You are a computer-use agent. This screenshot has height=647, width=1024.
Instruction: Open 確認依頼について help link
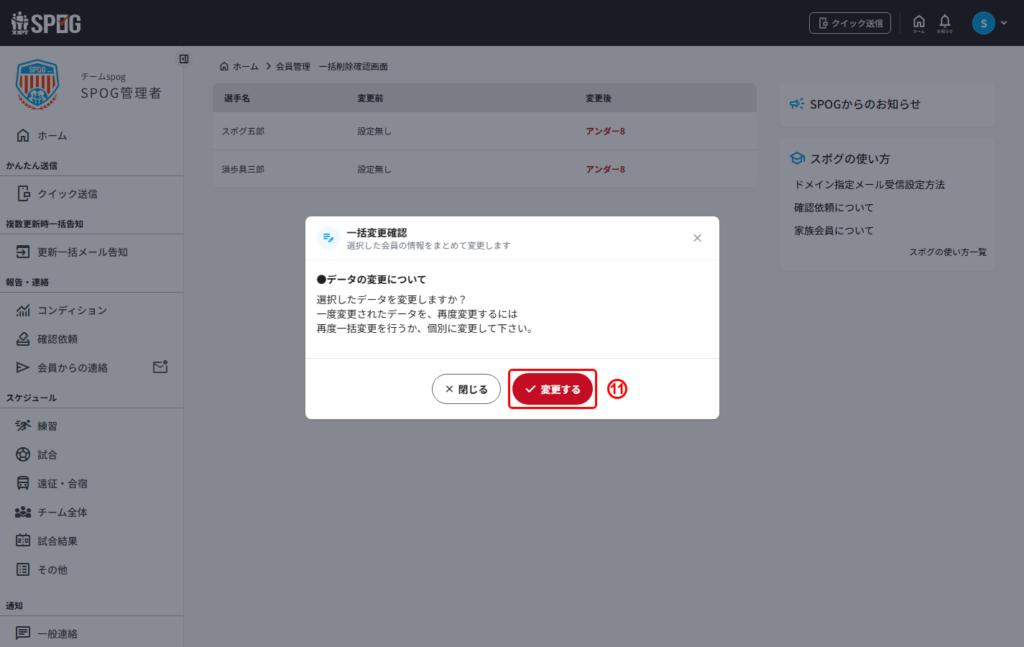[x=833, y=208]
